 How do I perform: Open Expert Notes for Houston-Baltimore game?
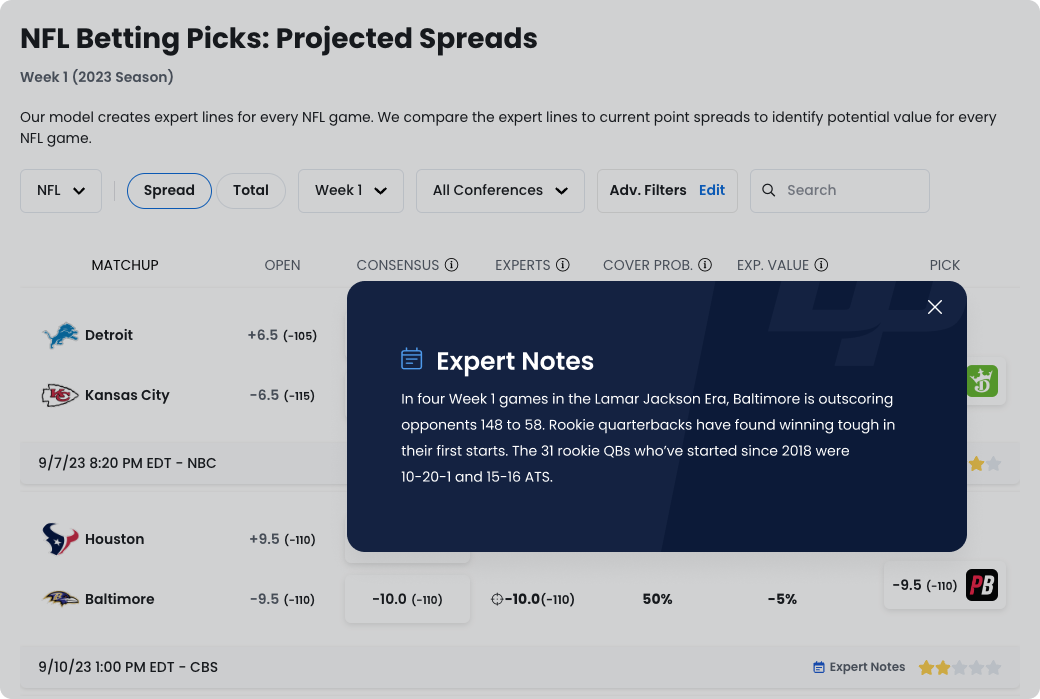click(x=859, y=667)
